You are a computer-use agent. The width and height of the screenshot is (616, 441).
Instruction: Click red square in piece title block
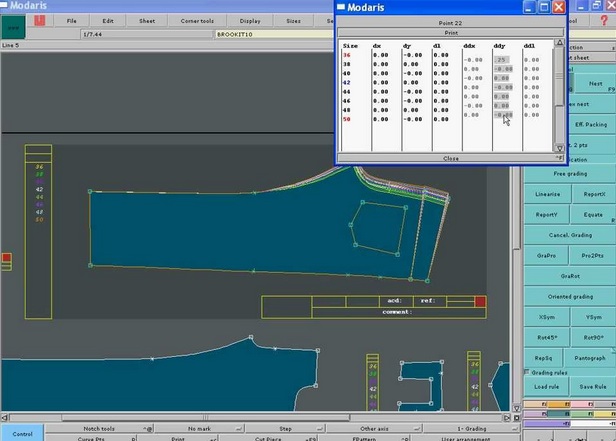pos(480,302)
